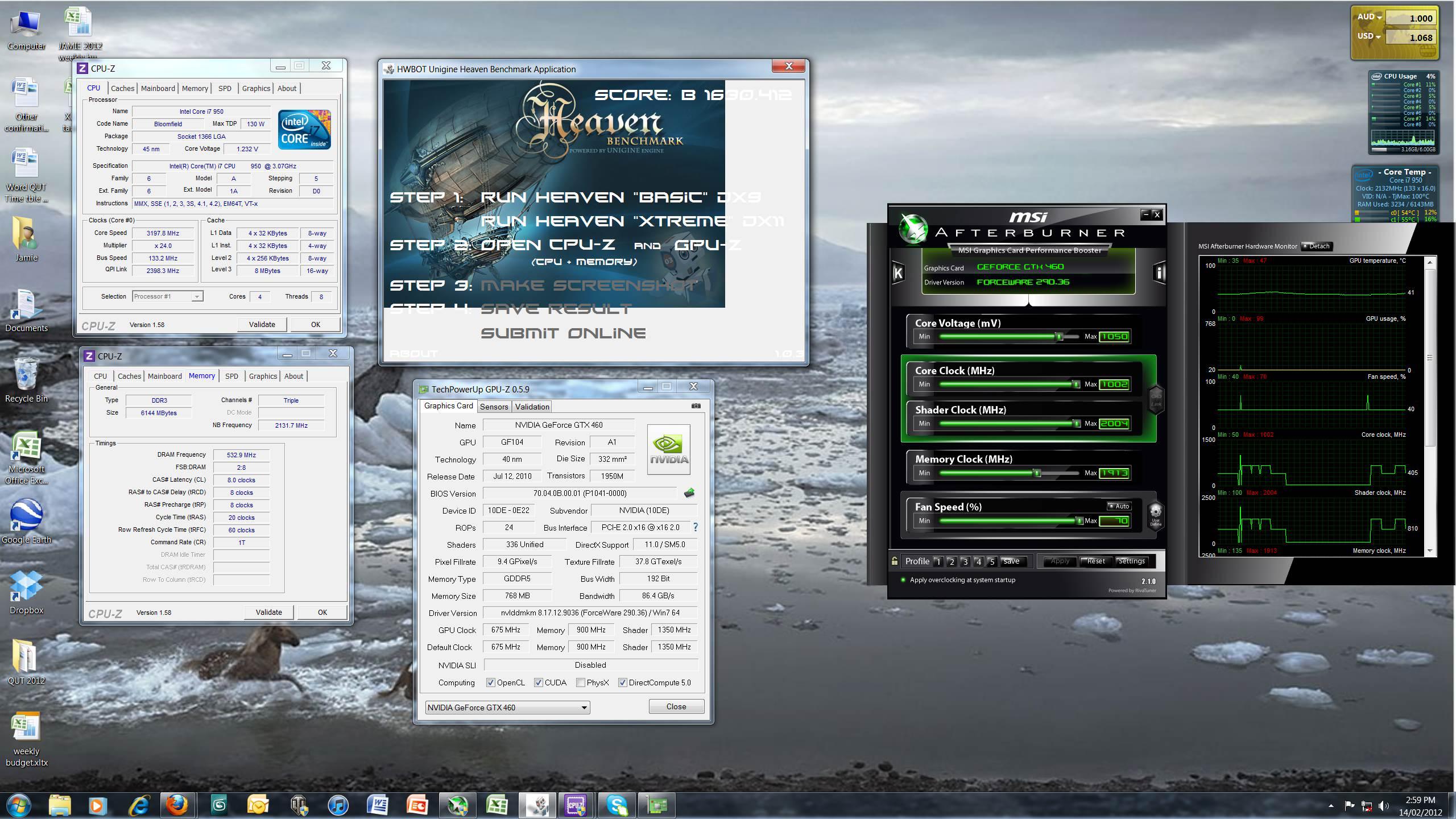
Task: Click the Afterburner Apply button
Action: tap(1060, 561)
